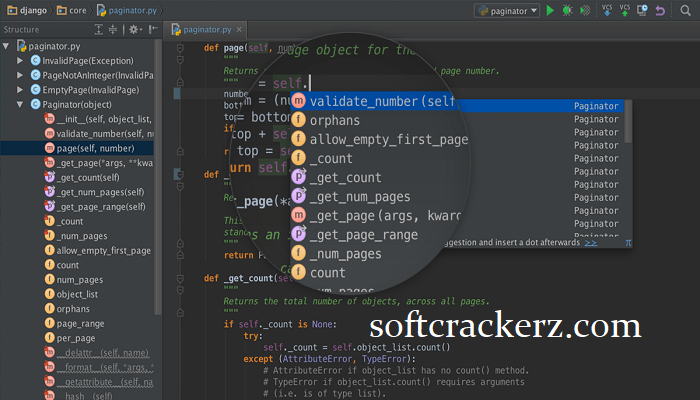Select per_page field in Structure tree
The width and height of the screenshot is (700, 400).
pos(70,338)
